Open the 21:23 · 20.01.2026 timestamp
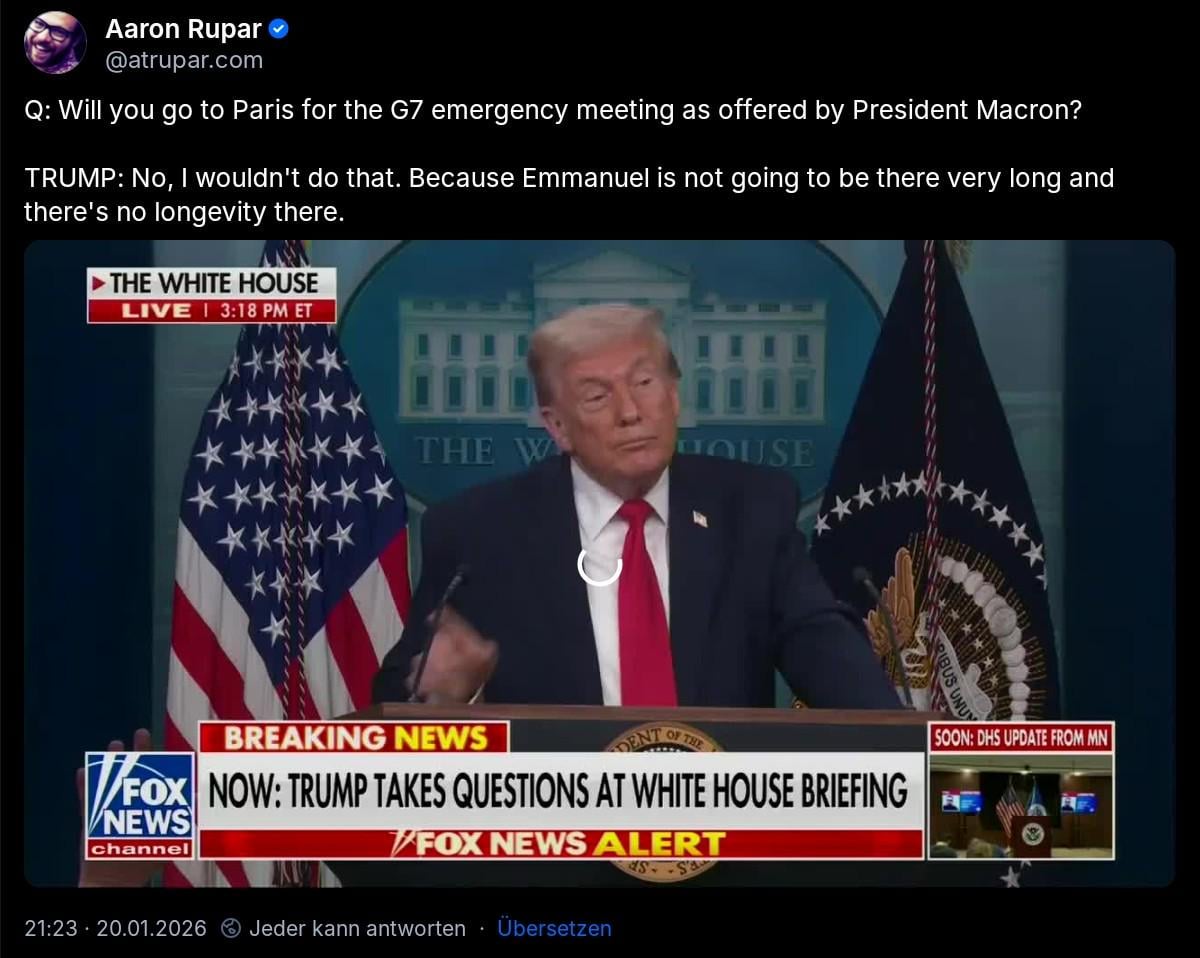The image size is (1200, 958). [x=116, y=929]
